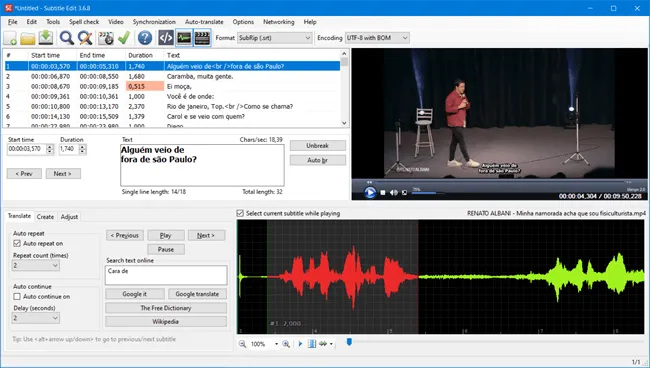Click the green double-arrow waveform icon

323,344
